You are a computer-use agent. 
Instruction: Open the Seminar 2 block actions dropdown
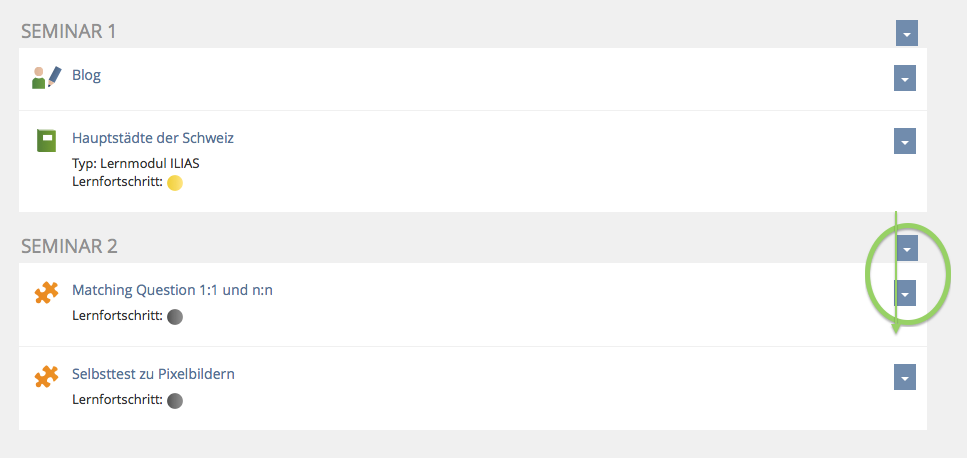907,248
